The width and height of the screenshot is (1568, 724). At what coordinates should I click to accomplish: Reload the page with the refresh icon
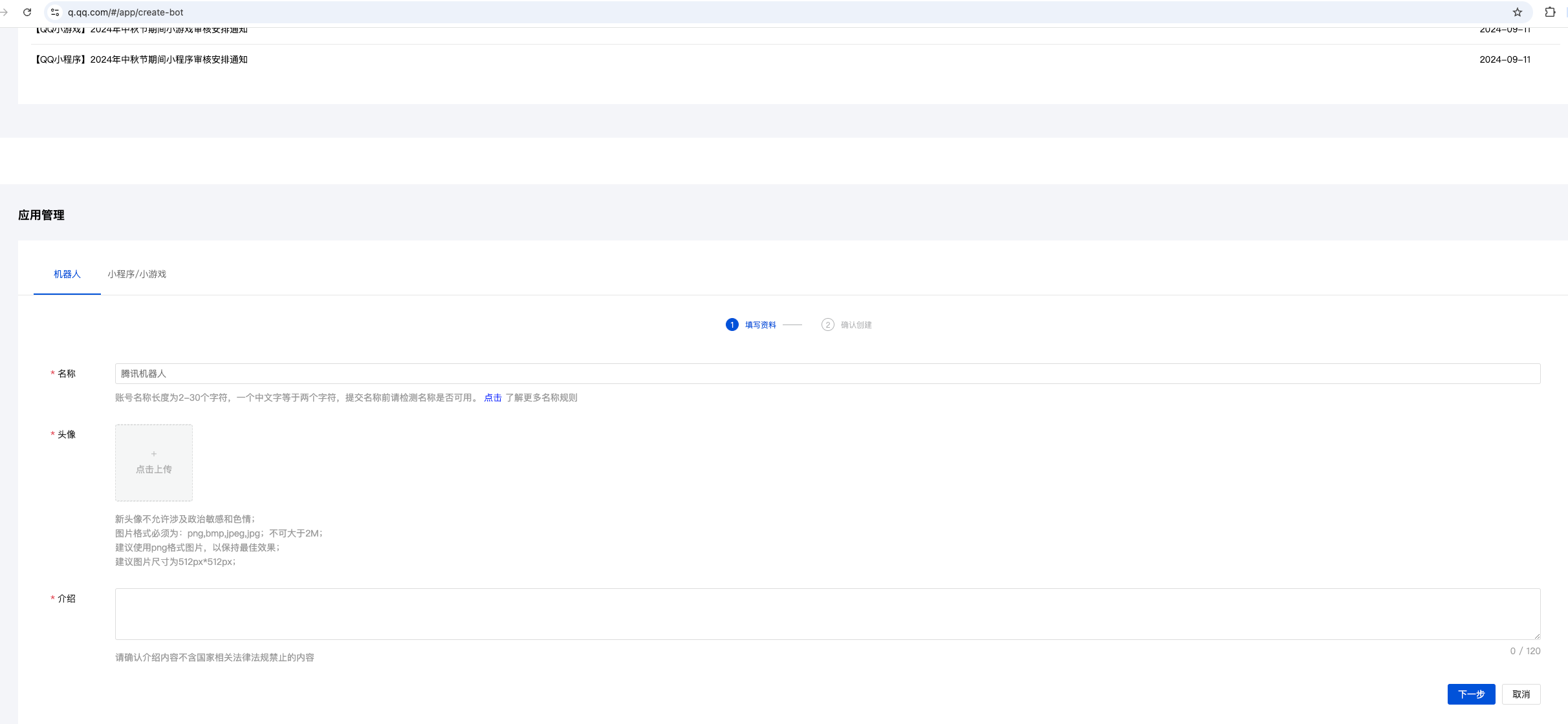click(x=27, y=12)
